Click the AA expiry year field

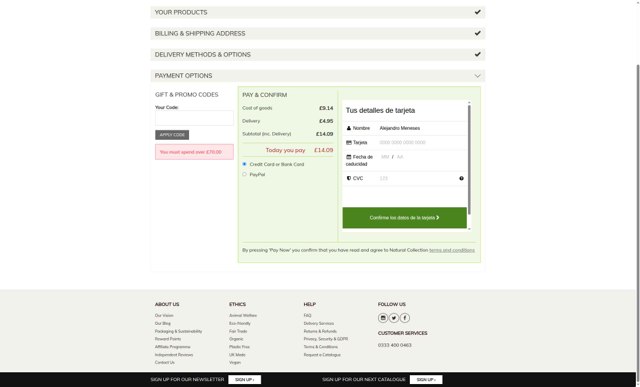pos(400,157)
